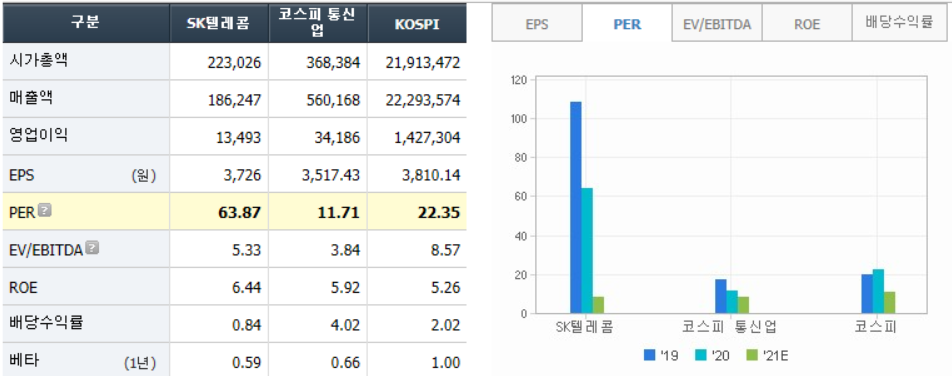Click the KOSPI column header

[416, 24]
